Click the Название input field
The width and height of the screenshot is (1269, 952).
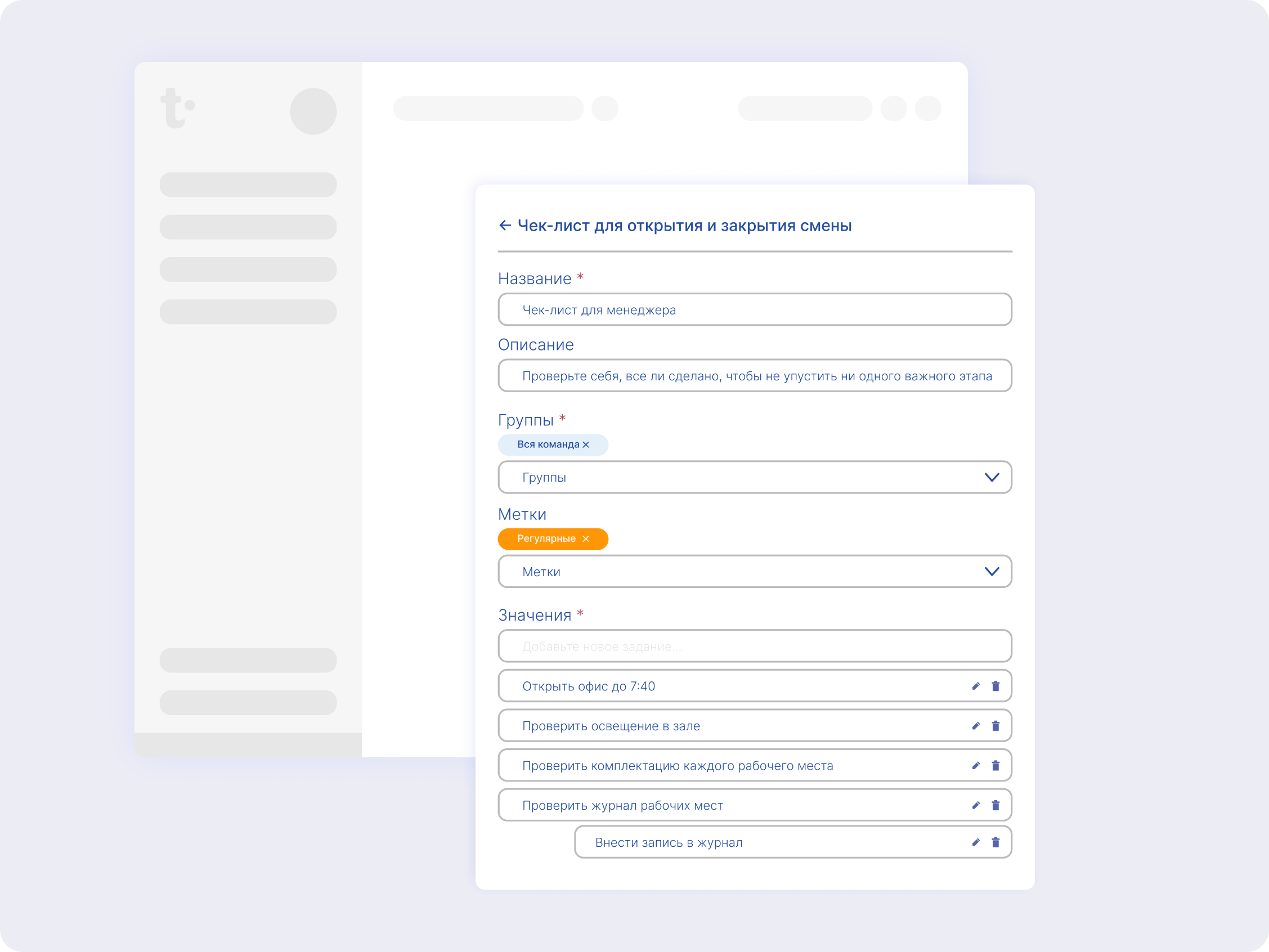(755, 309)
